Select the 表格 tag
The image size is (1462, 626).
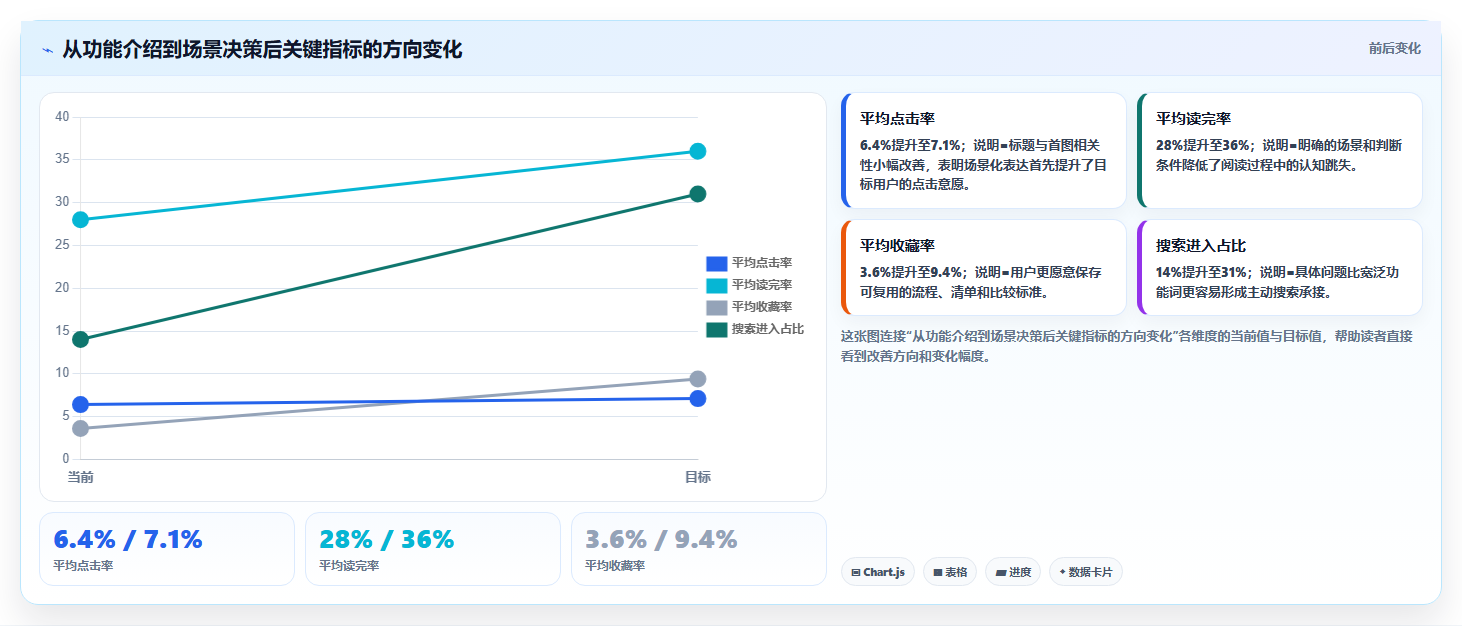950,572
